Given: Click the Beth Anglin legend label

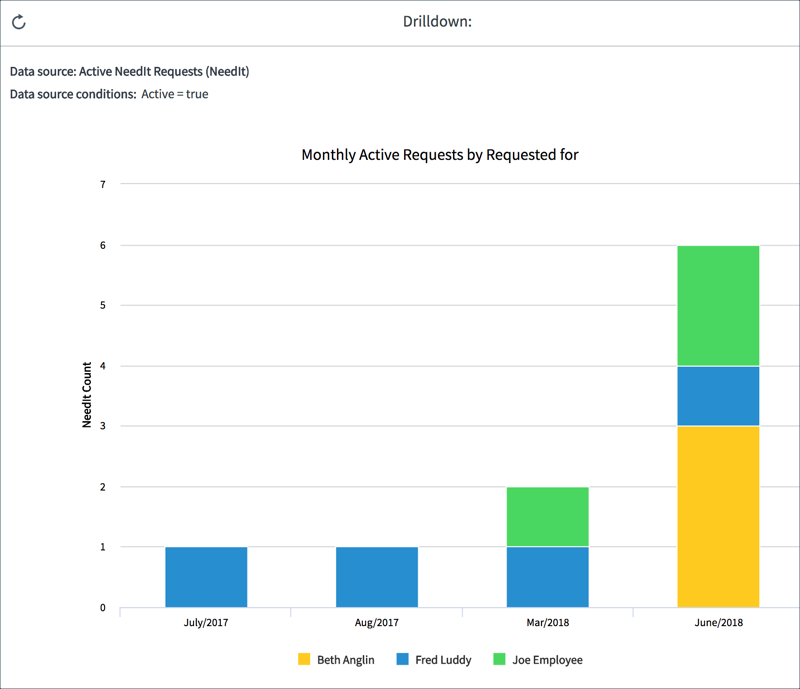Looking at the screenshot, I should [x=346, y=660].
